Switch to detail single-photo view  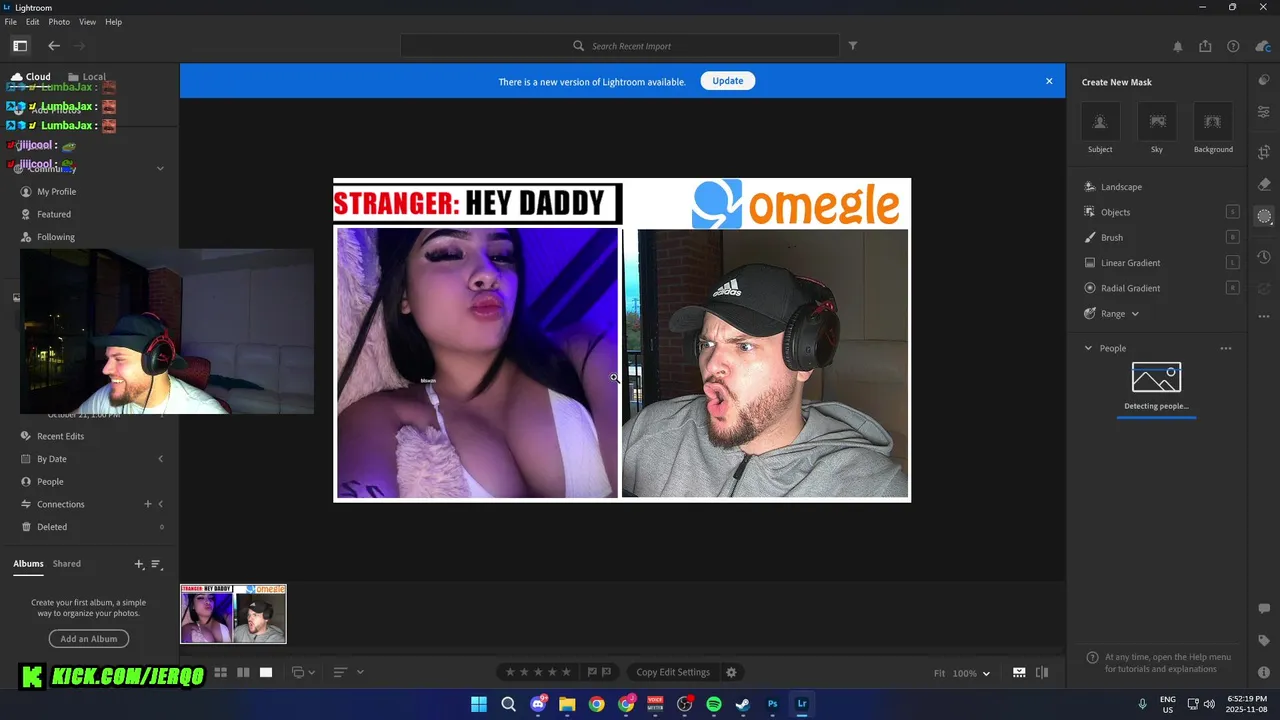[x=266, y=673]
